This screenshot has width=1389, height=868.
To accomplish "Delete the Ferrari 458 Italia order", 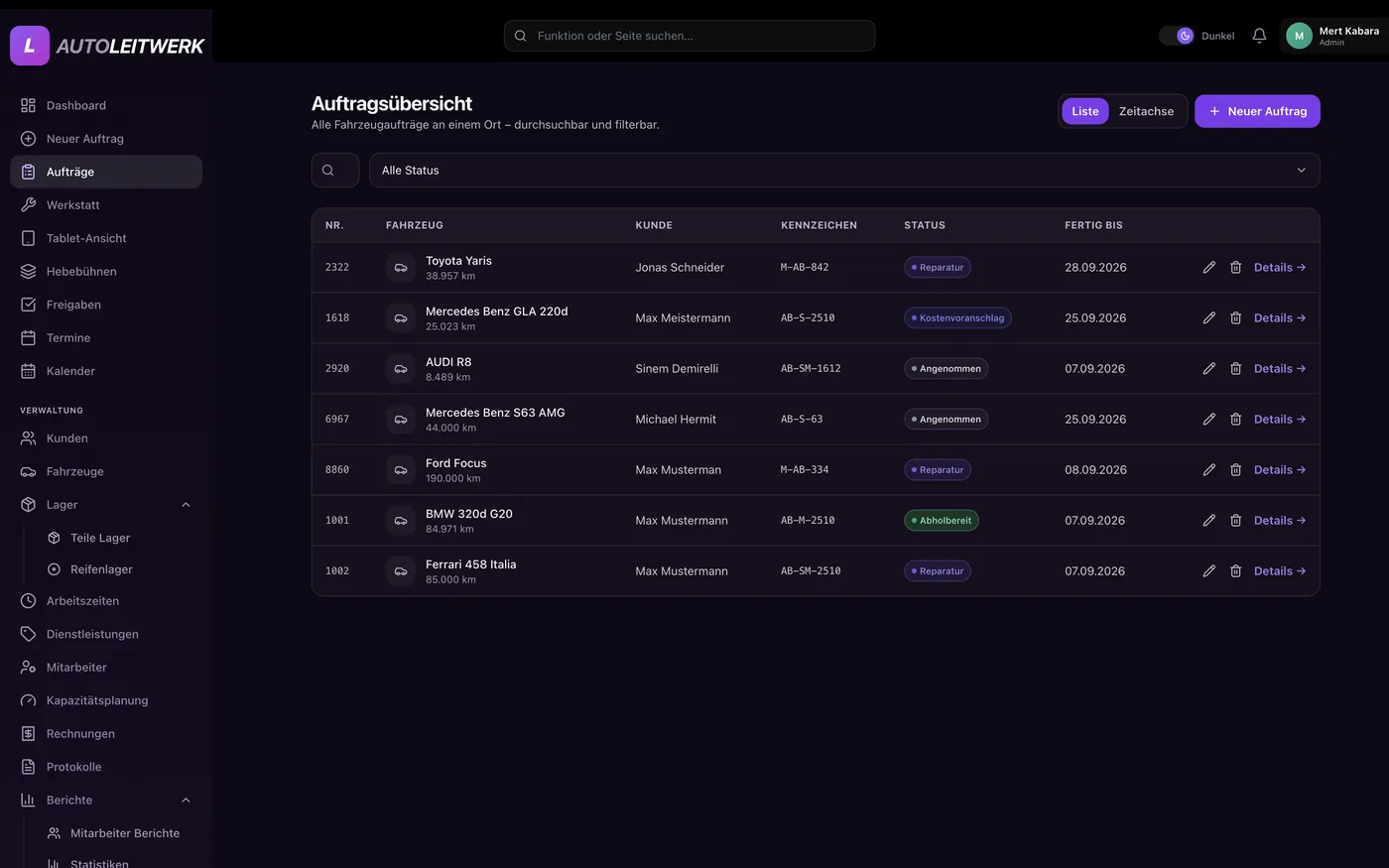I will pyautogui.click(x=1235, y=570).
